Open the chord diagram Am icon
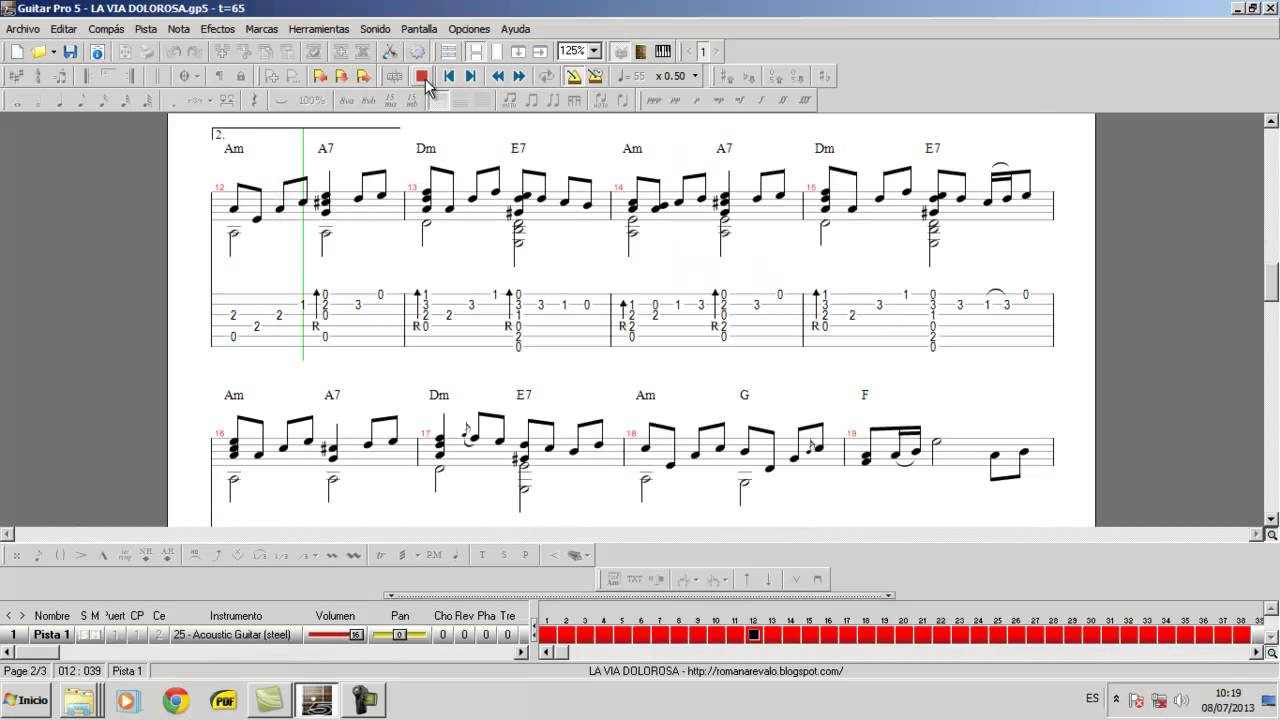 click(612, 579)
